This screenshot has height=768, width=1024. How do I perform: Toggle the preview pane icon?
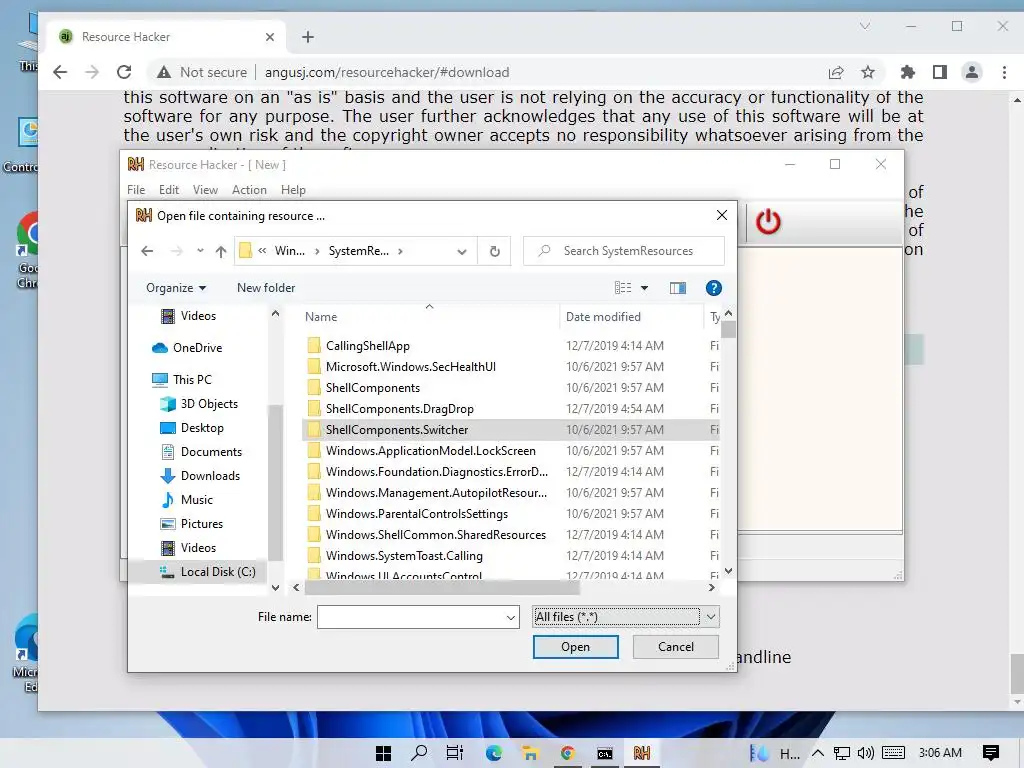point(677,288)
